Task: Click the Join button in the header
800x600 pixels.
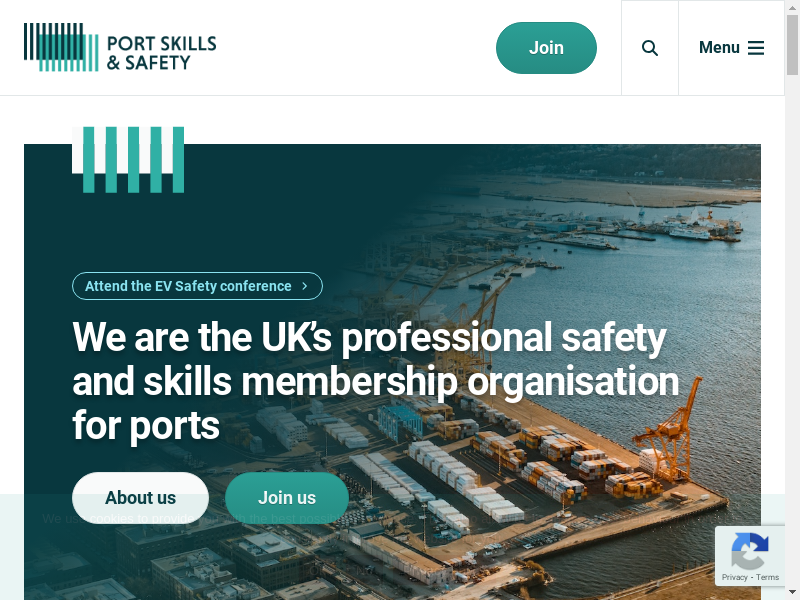Action: coord(546,48)
